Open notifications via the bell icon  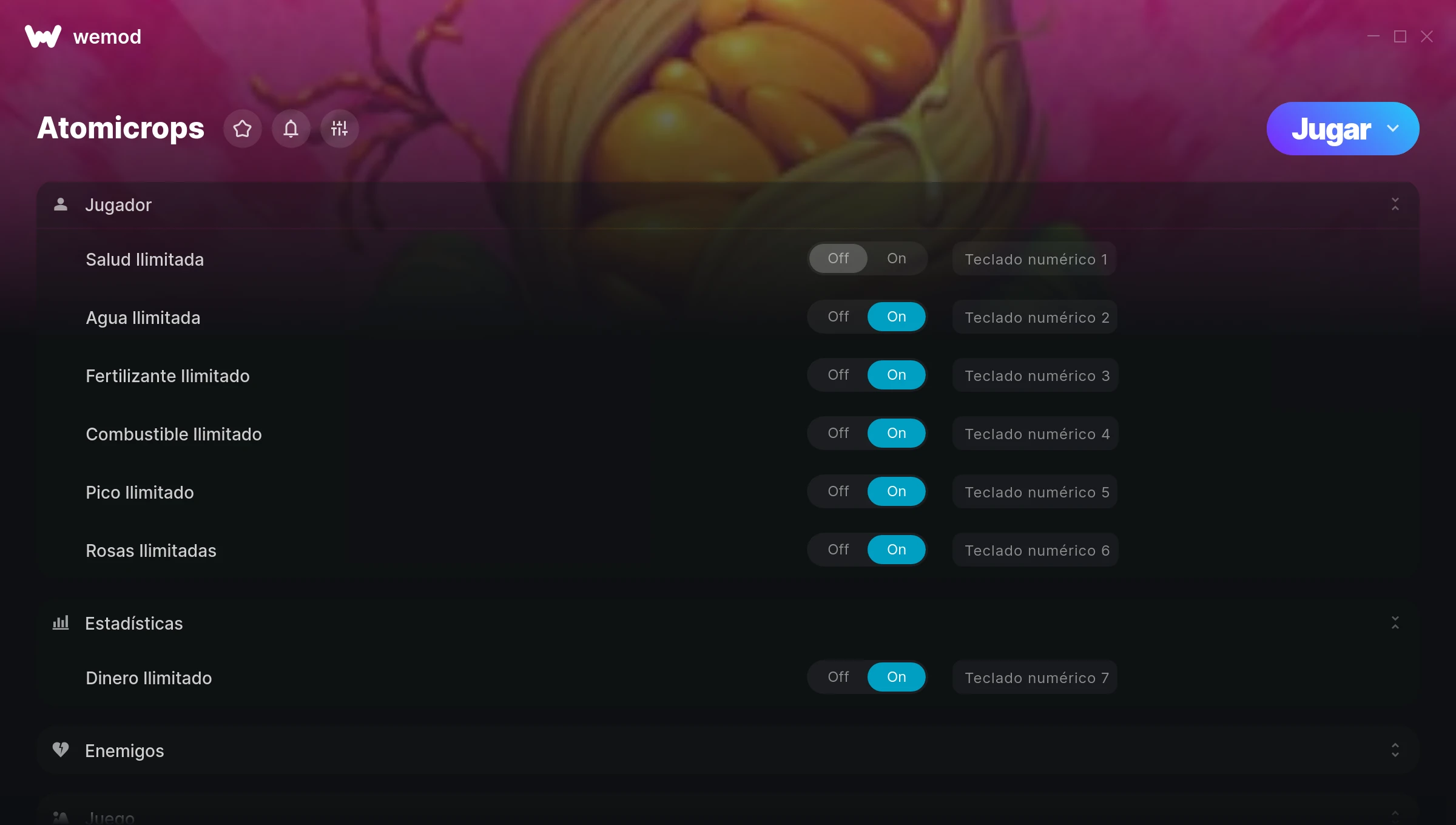(291, 129)
